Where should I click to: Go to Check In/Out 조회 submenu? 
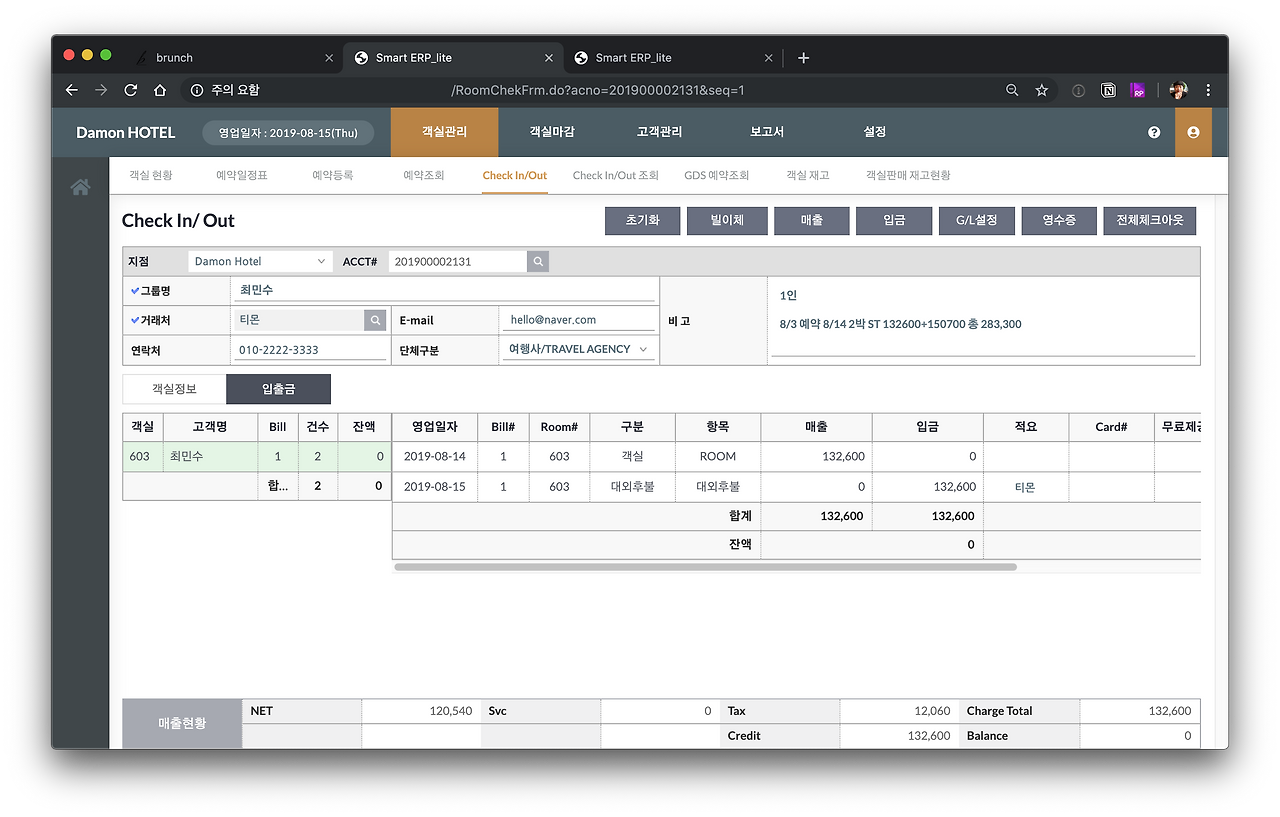point(615,175)
